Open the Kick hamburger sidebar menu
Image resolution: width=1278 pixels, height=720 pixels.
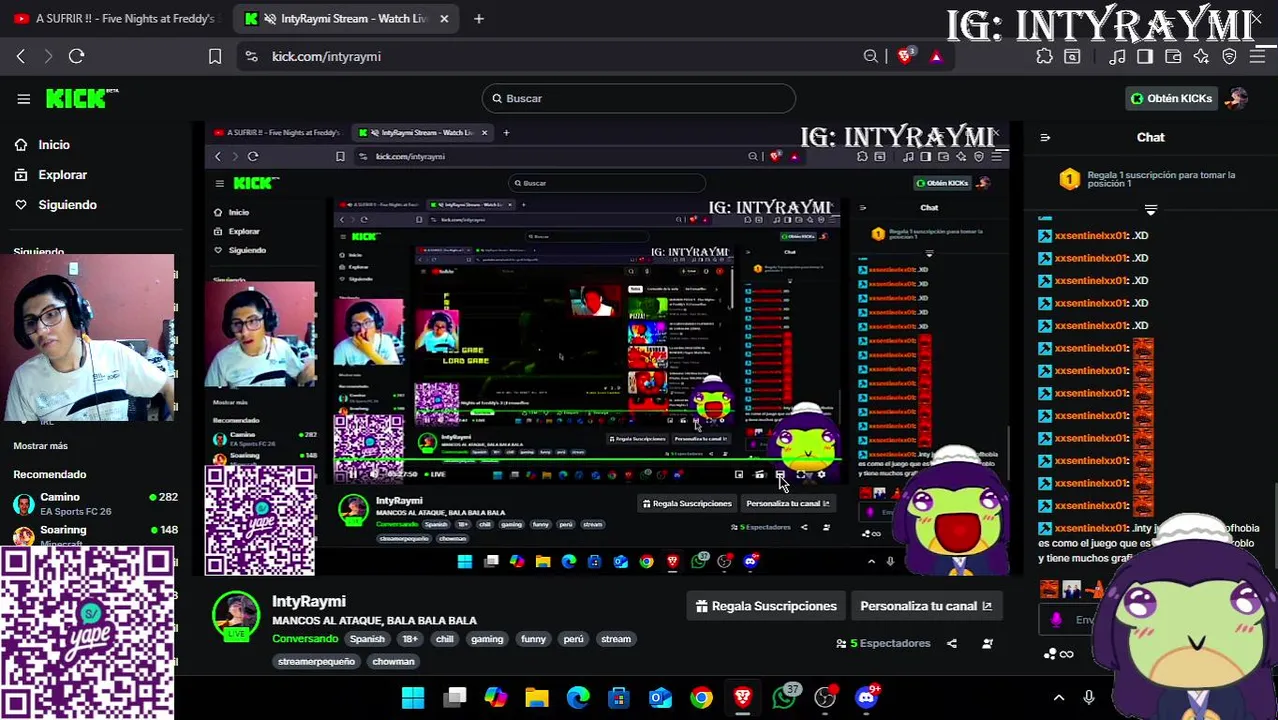[x=23, y=98]
